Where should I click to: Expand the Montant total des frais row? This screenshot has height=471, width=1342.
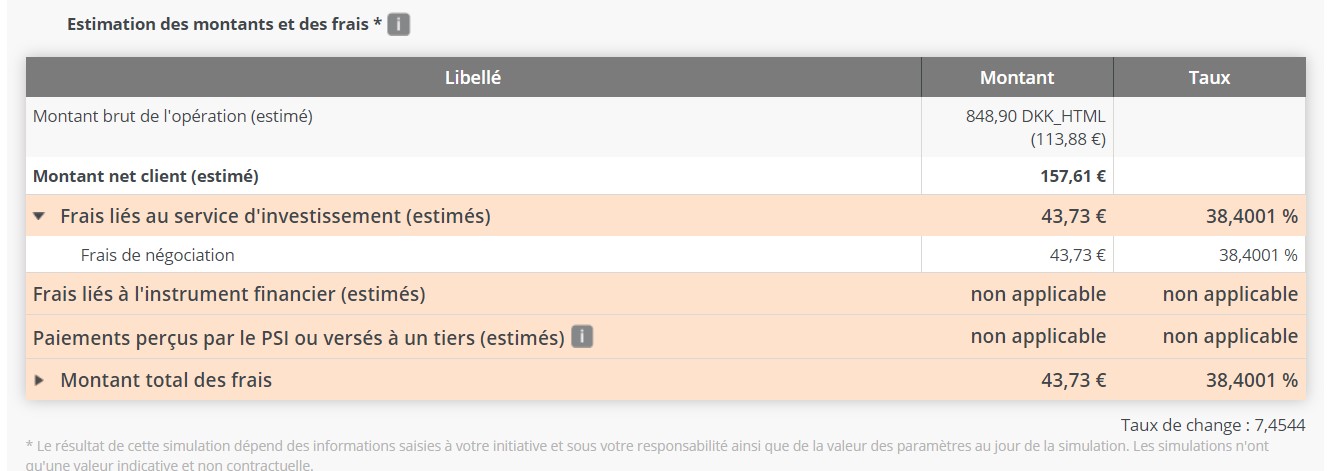[39, 380]
